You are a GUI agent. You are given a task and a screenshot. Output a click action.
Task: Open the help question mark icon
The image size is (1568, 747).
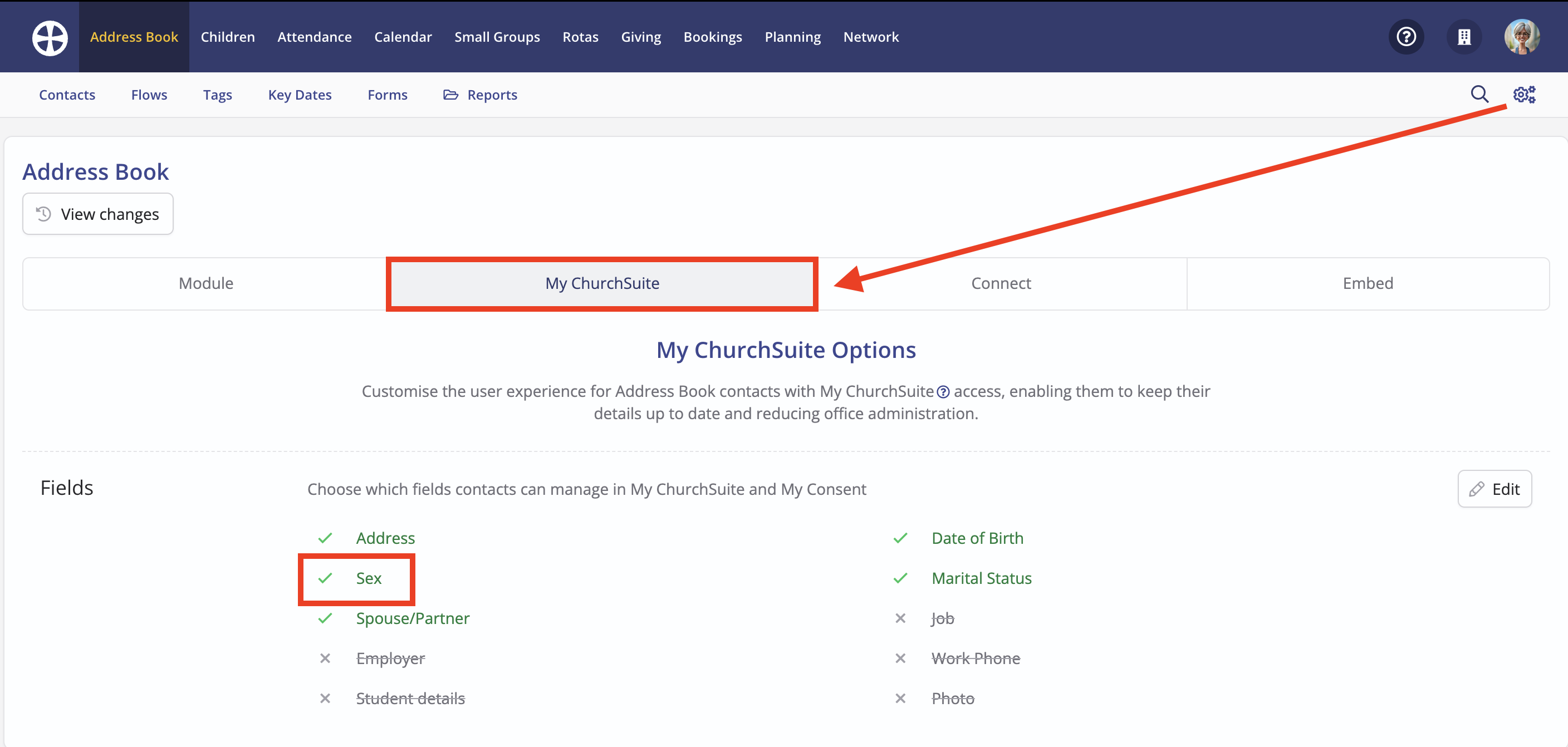(x=1406, y=37)
